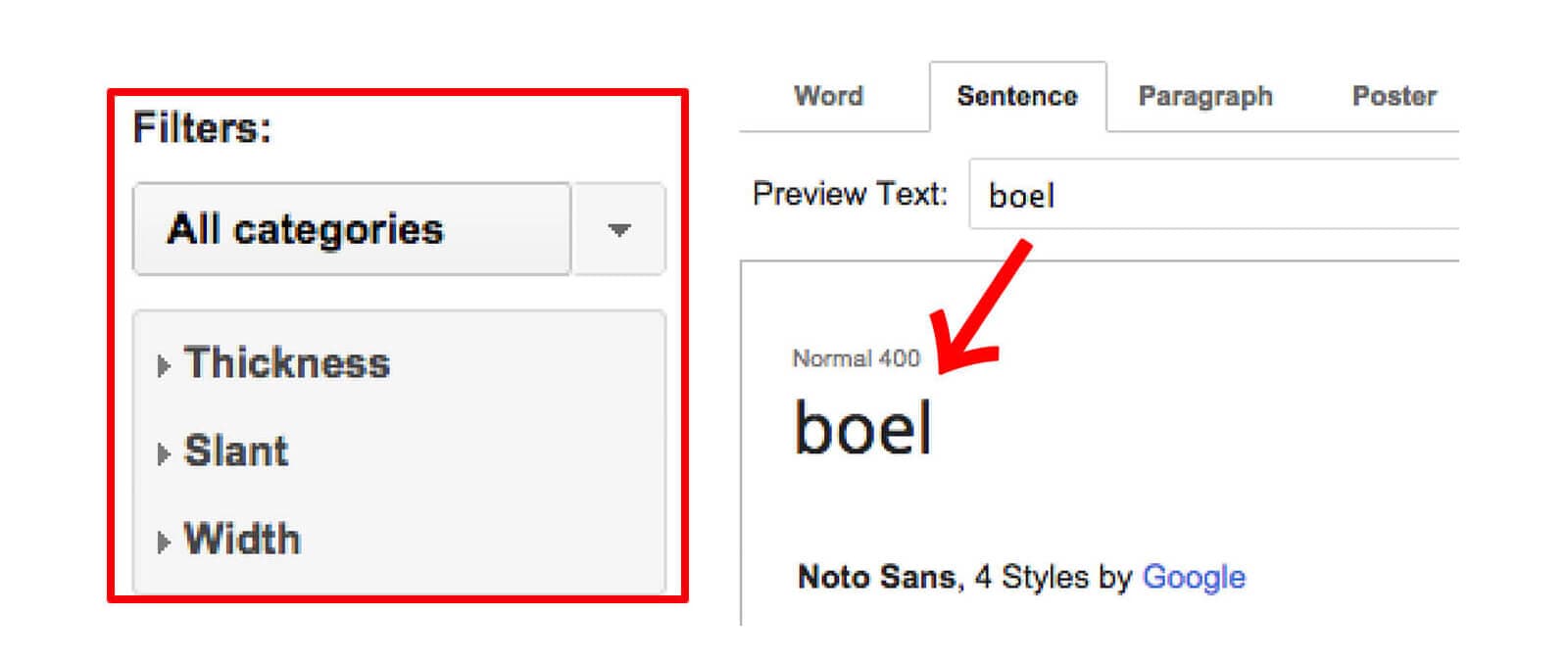The width and height of the screenshot is (1568, 662).
Task: Open the Google designer link
Action: [x=1194, y=577]
